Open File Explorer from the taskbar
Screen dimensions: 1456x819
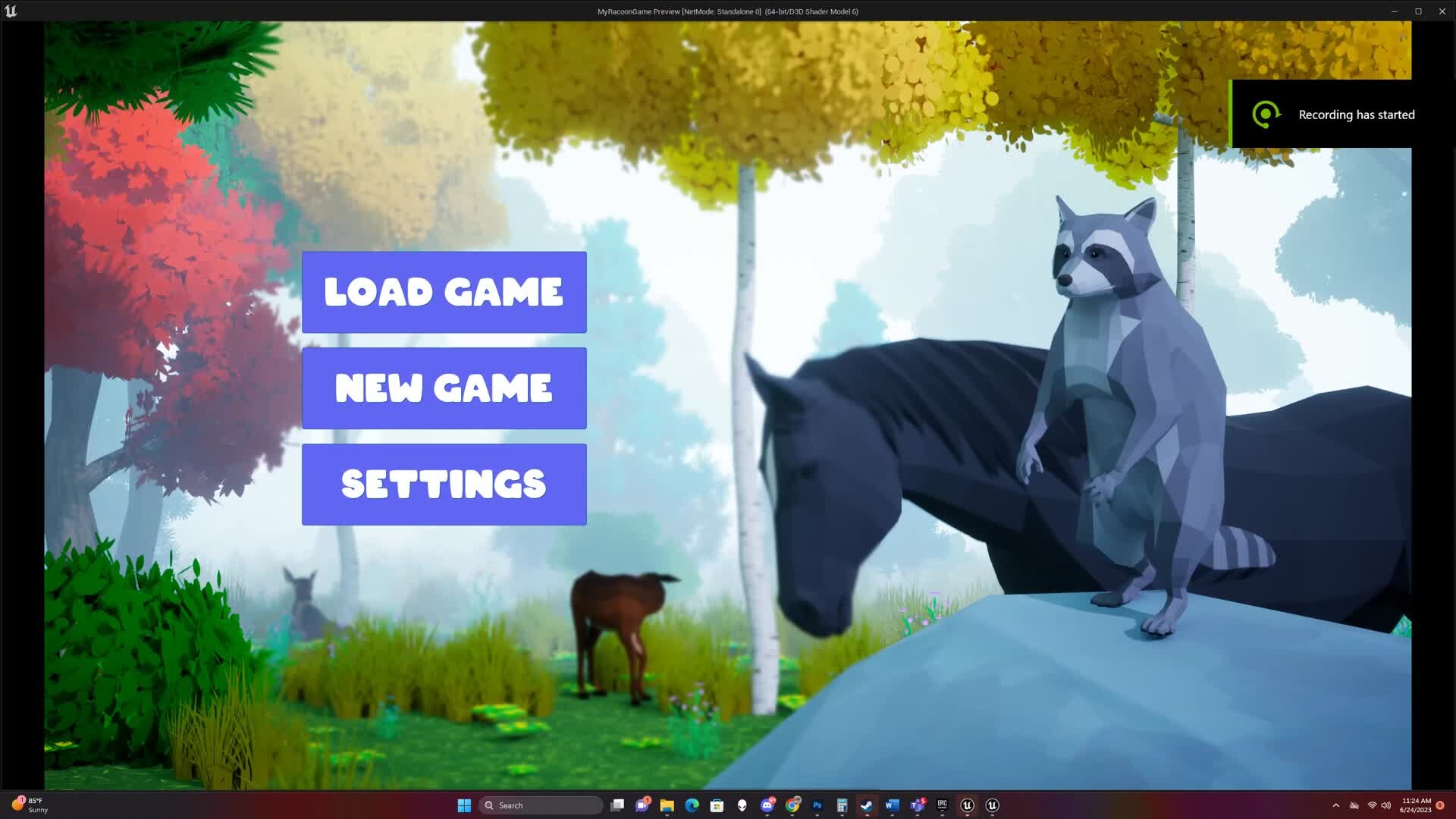tap(667, 805)
